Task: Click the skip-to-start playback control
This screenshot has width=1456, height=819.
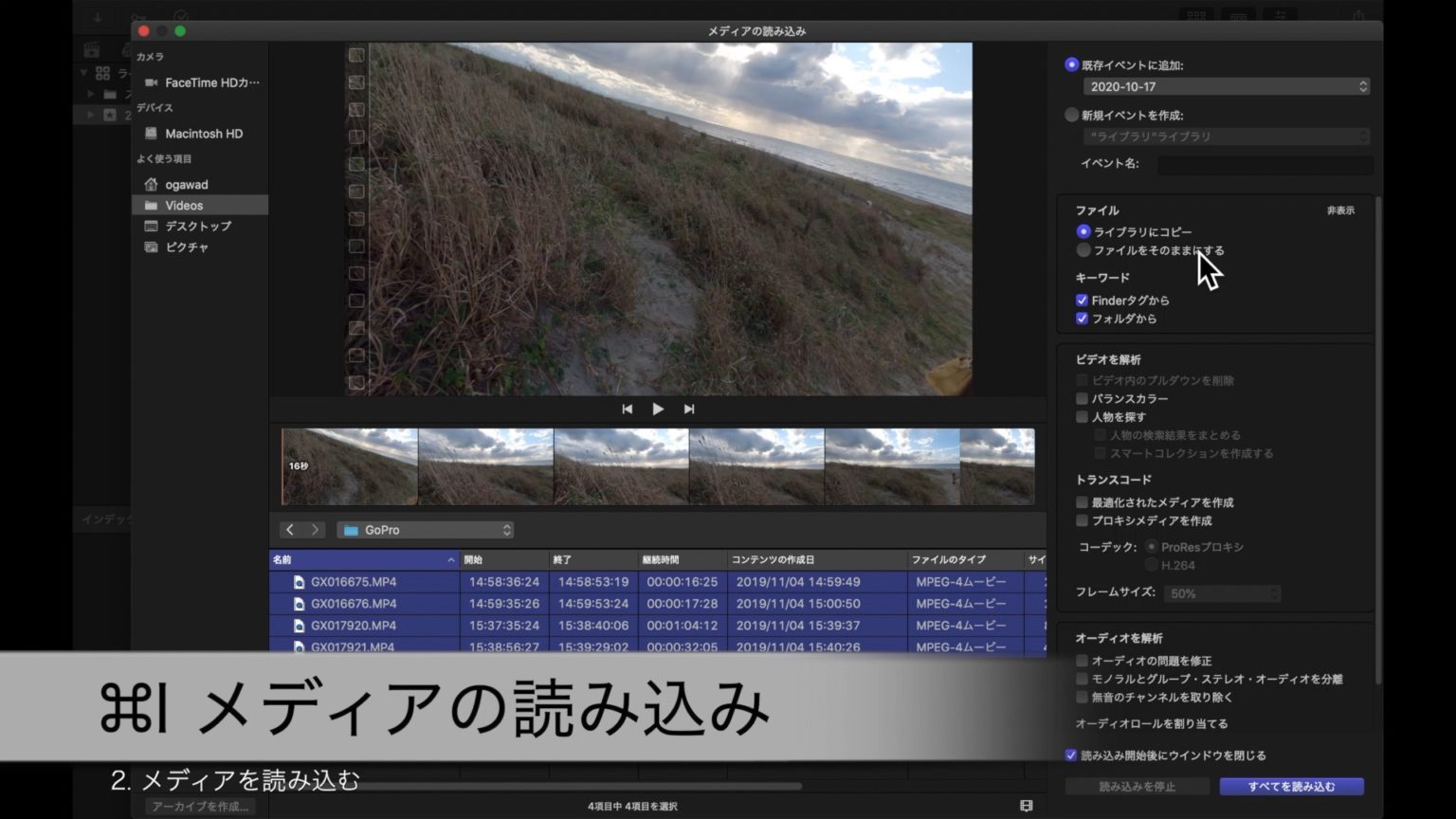Action: coord(627,409)
